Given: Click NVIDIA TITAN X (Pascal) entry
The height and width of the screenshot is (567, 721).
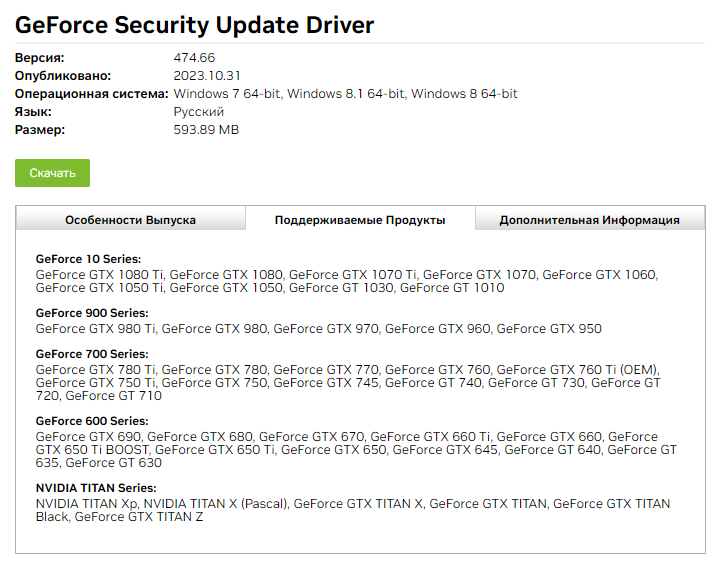Looking at the screenshot, I should pos(216,504).
